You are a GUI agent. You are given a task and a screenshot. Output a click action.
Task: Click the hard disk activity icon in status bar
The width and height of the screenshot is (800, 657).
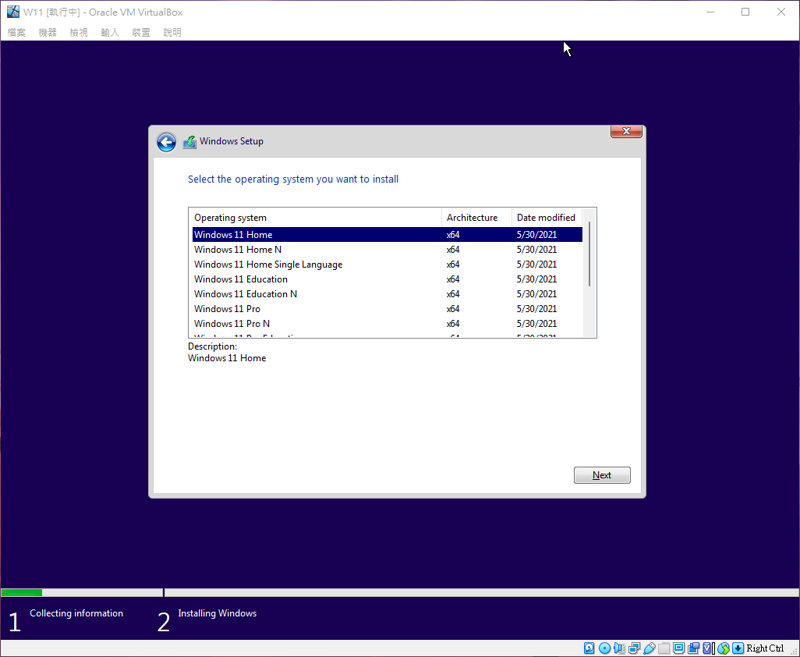tap(589, 648)
